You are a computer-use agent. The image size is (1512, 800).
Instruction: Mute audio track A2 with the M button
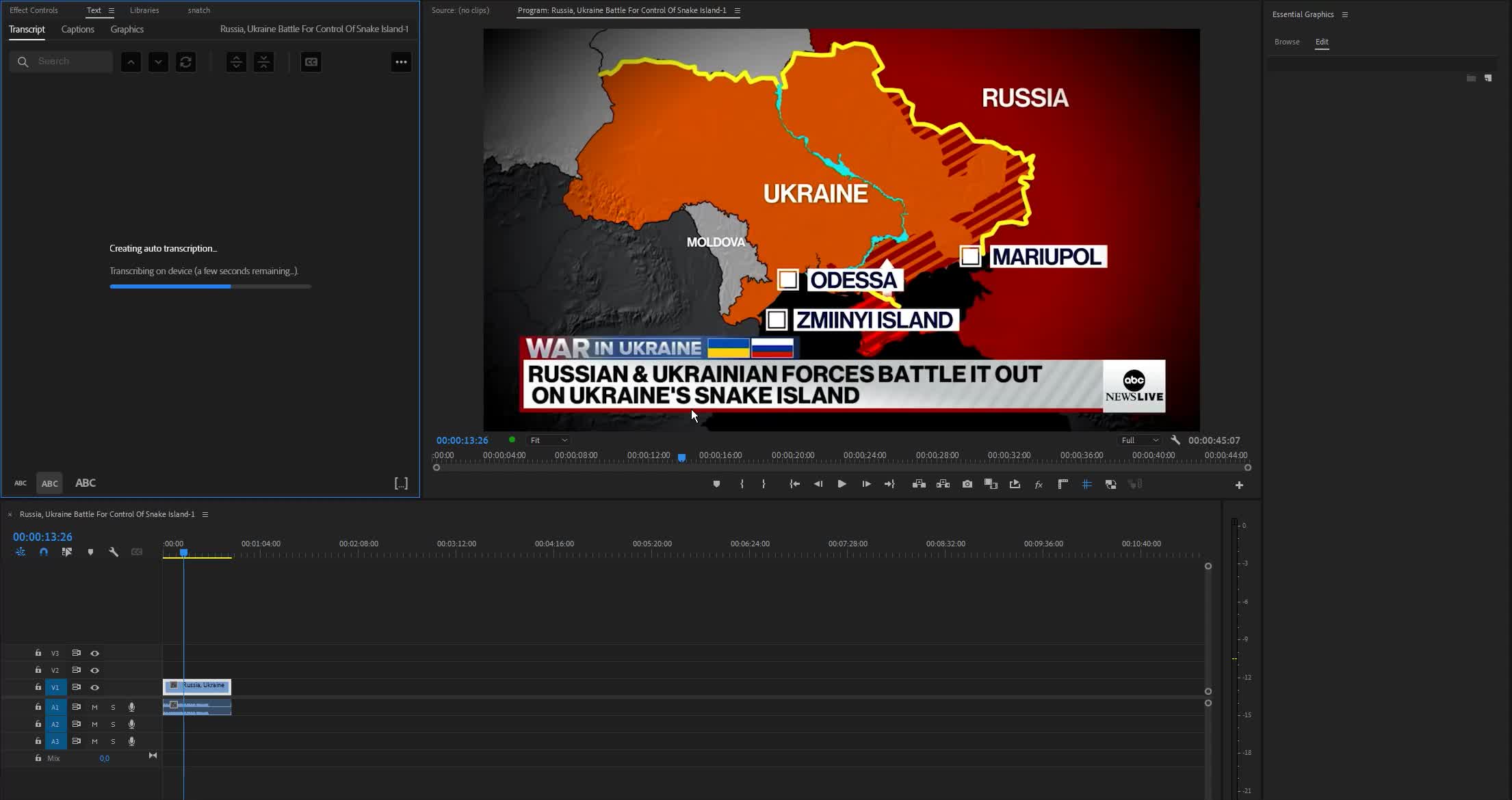pyautogui.click(x=94, y=724)
